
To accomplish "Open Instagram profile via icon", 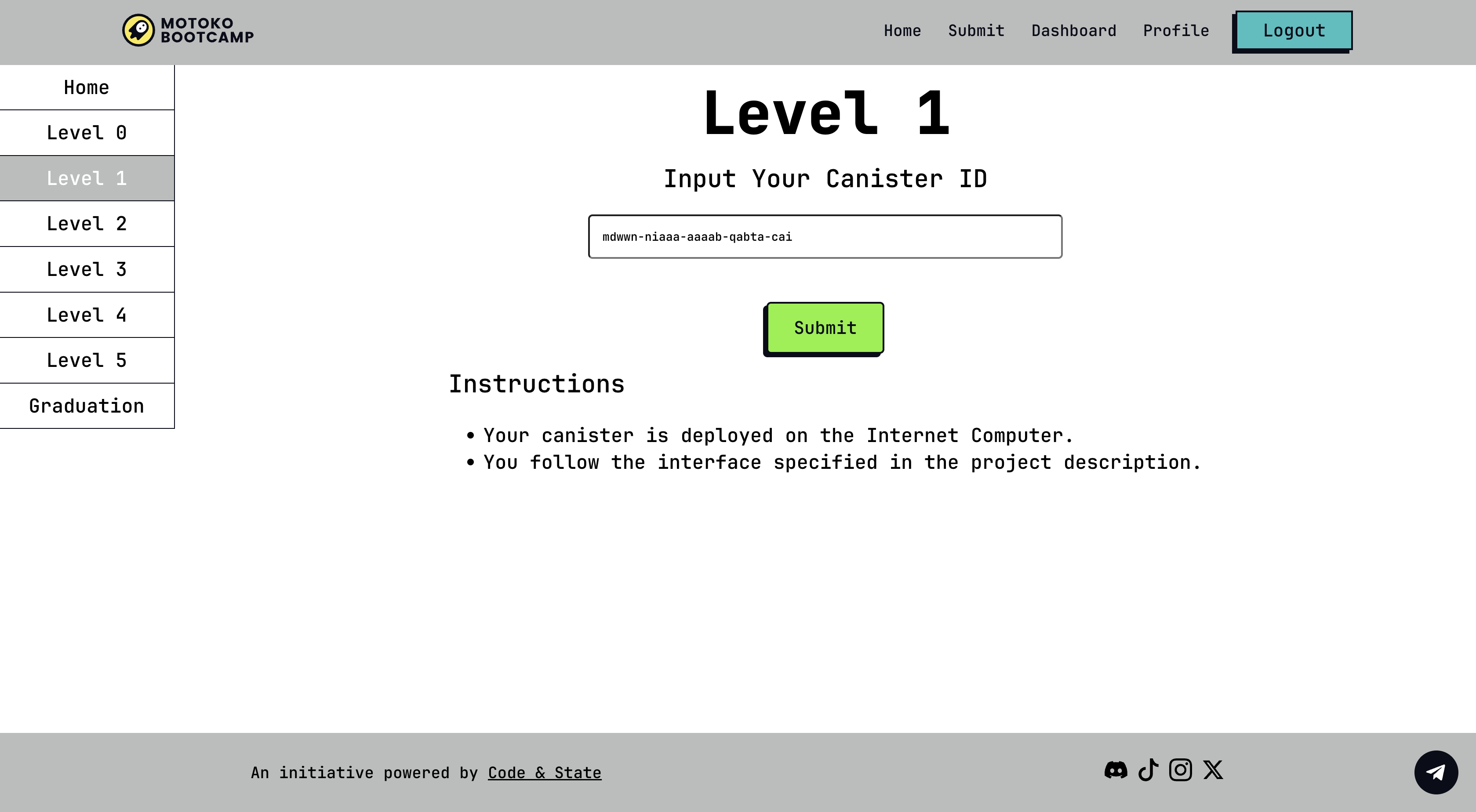I will [x=1180, y=769].
